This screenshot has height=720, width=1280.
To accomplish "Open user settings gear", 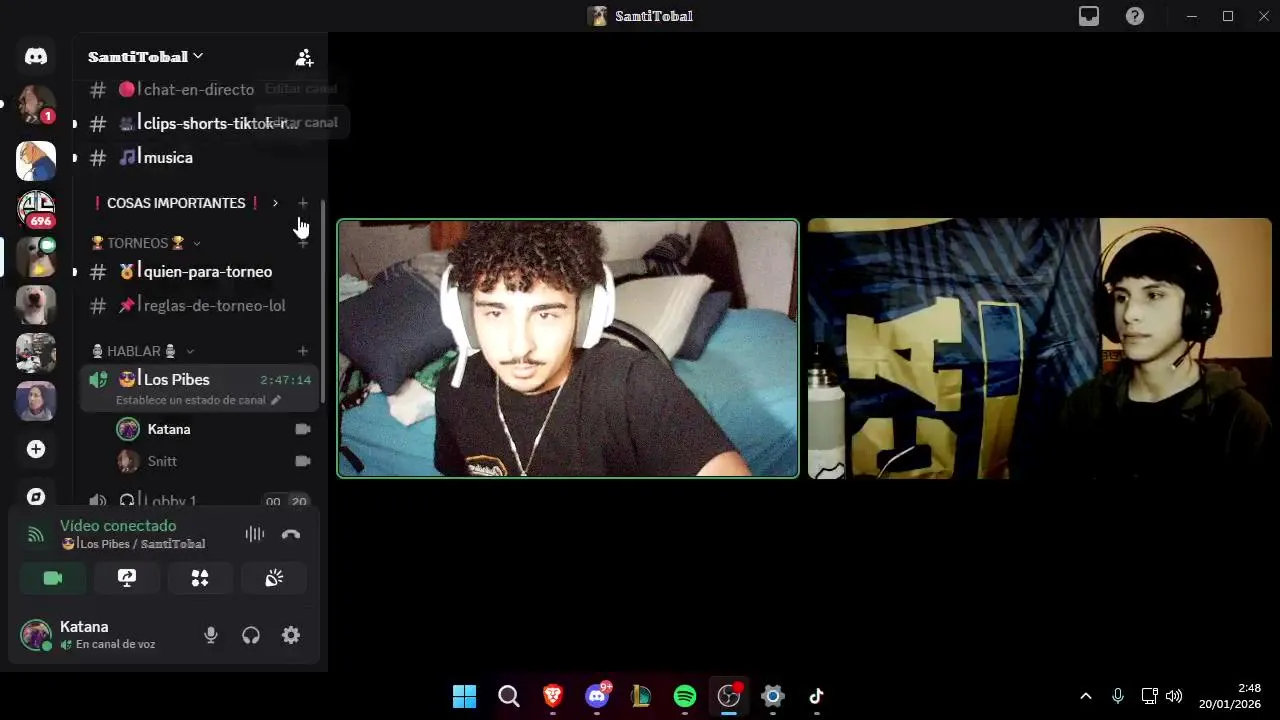I will (x=291, y=635).
